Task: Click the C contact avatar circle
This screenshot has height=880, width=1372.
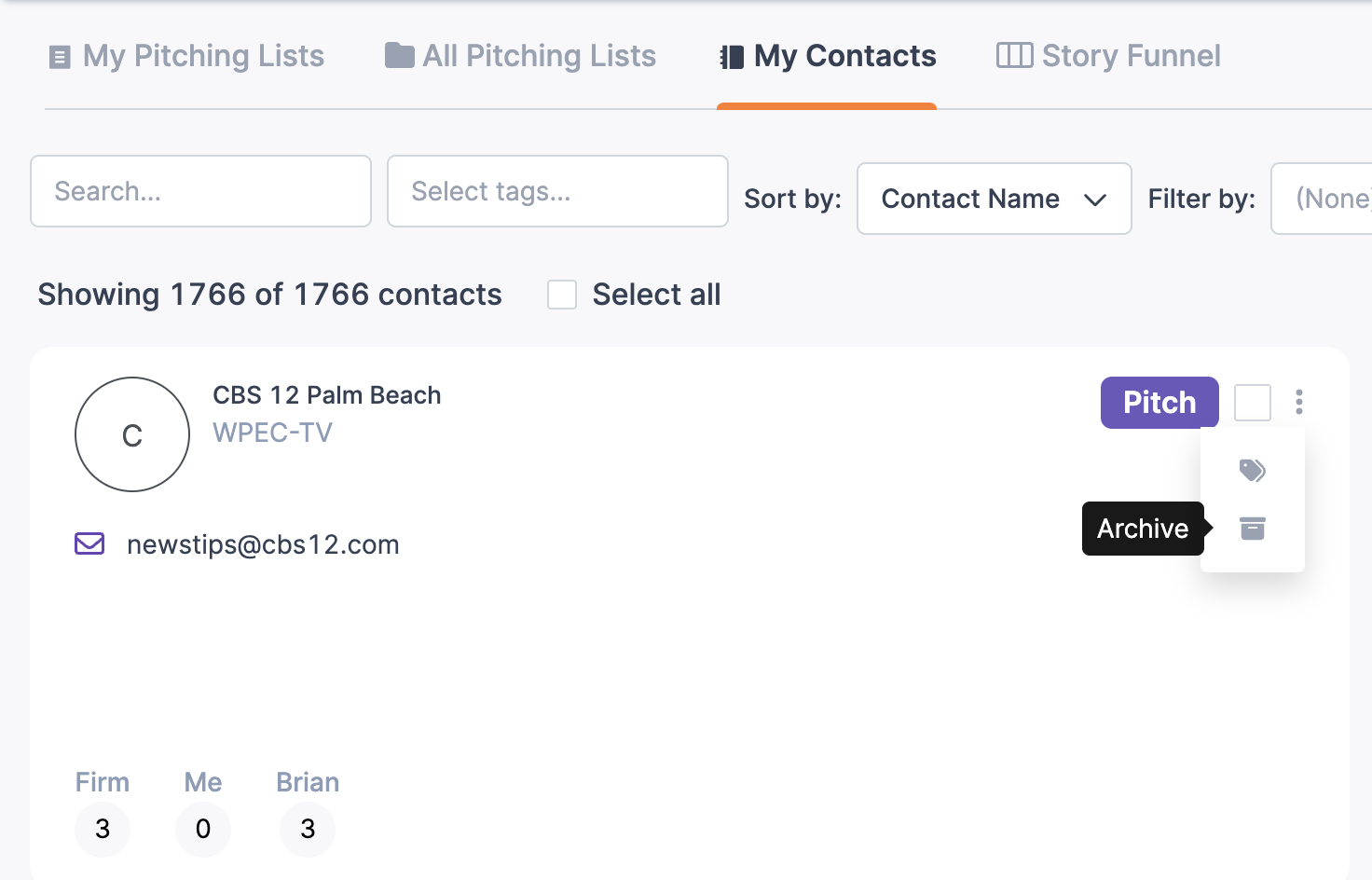Action: point(132,434)
